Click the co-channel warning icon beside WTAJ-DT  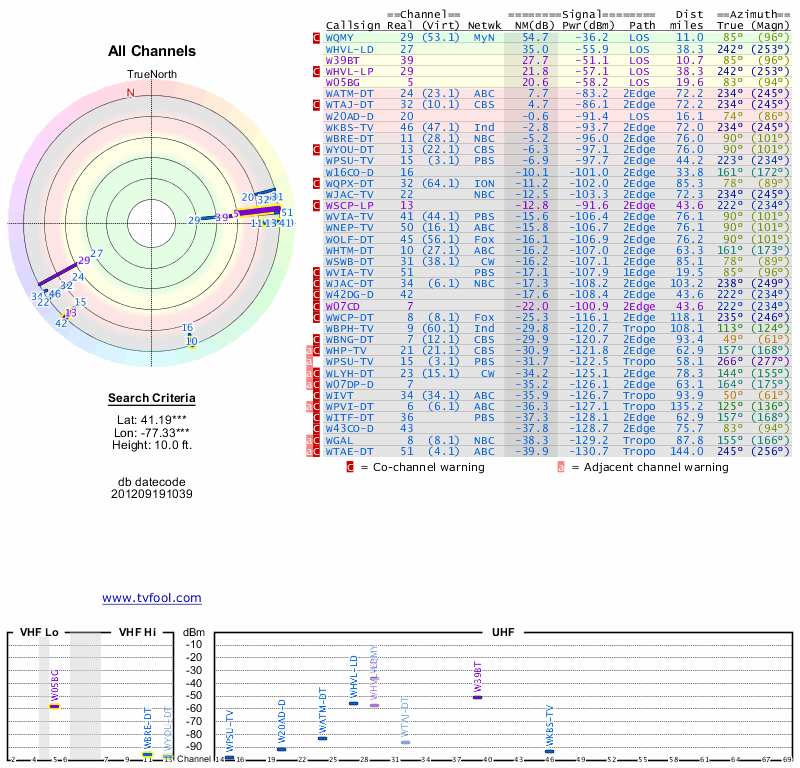tap(317, 105)
